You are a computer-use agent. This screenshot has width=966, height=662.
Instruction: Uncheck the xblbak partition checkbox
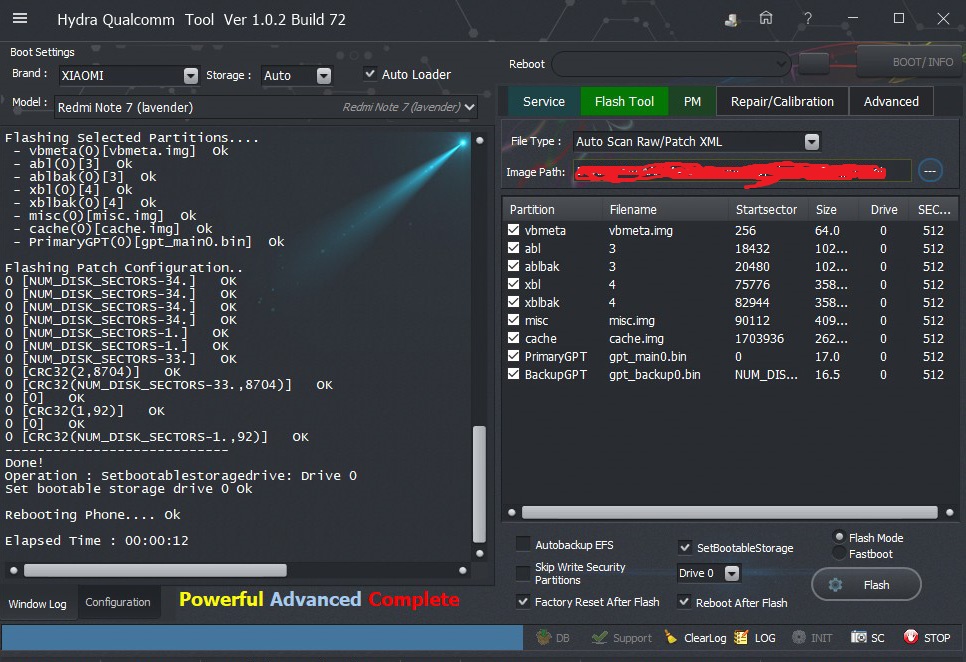point(513,302)
